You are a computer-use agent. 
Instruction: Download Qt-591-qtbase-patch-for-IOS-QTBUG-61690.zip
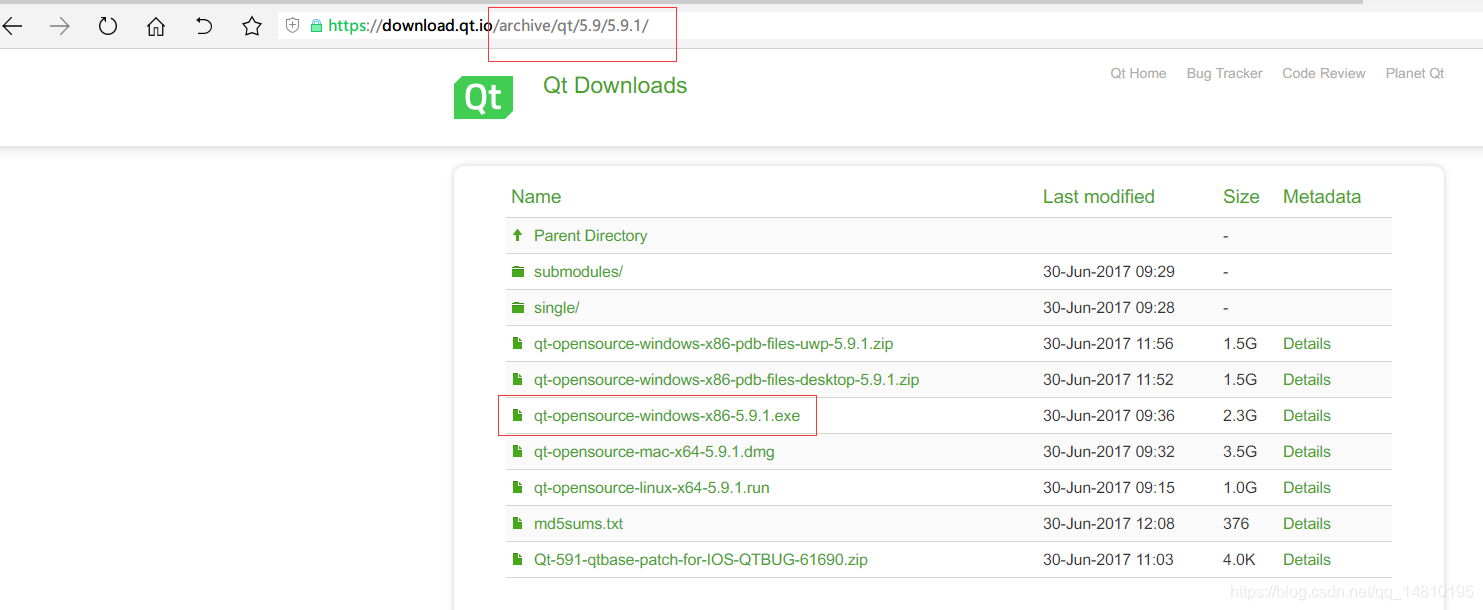(x=700, y=560)
